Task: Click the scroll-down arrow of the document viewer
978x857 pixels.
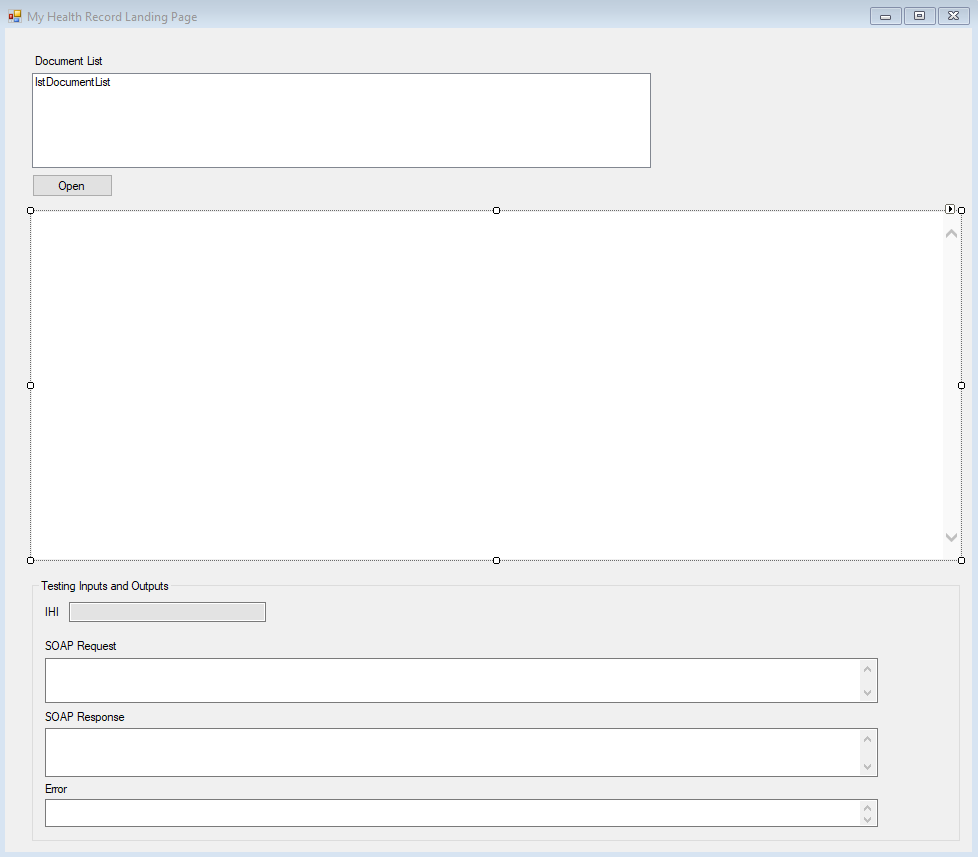Action: click(x=950, y=537)
